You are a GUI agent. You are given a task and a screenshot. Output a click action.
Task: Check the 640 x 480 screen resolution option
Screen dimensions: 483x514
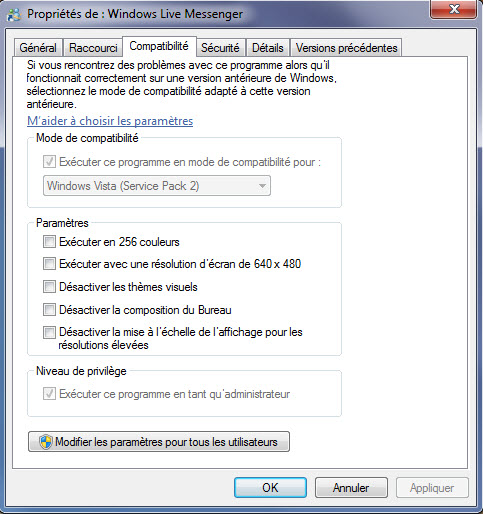(x=49, y=264)
